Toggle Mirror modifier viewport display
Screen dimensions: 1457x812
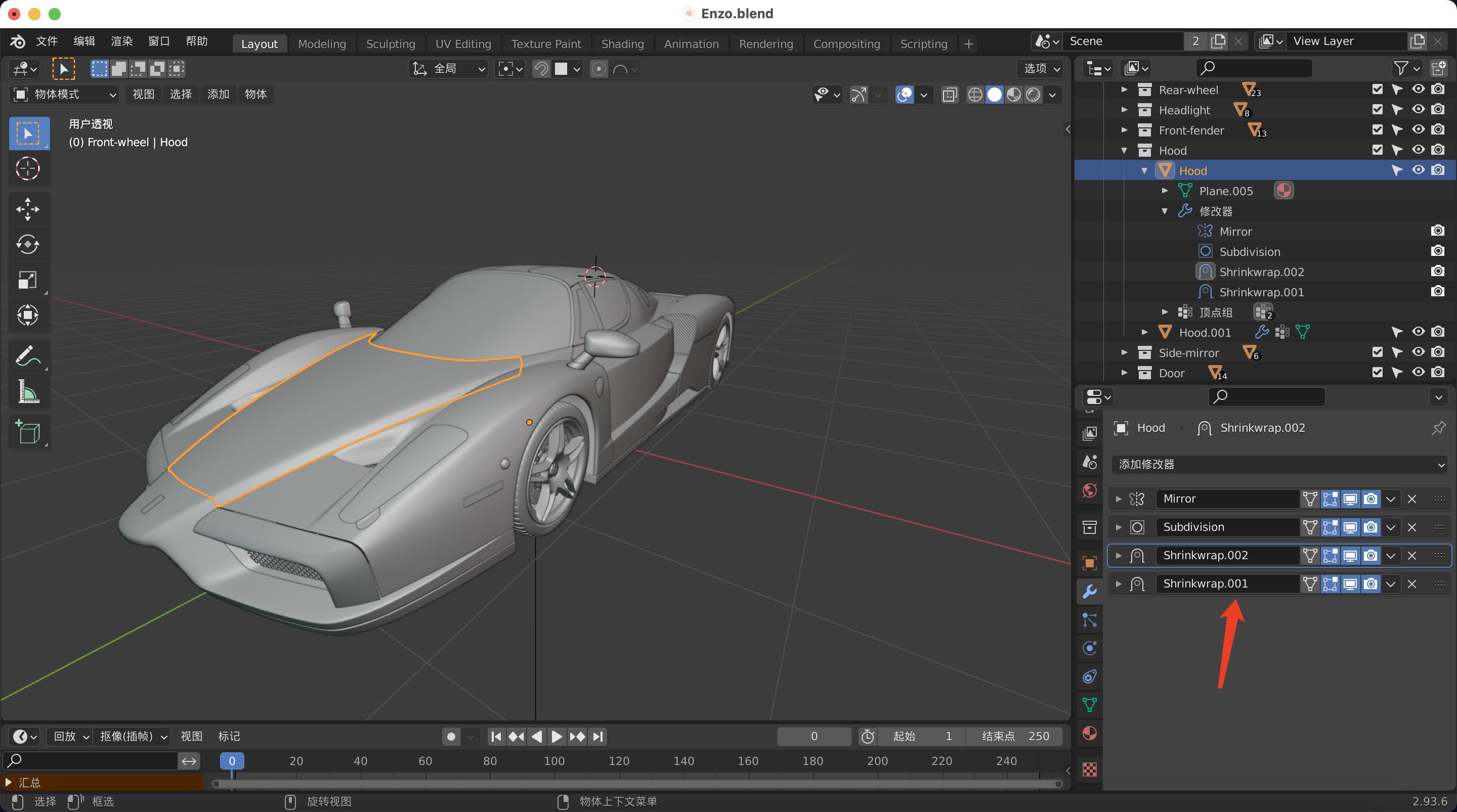[x=1350, y=499]
